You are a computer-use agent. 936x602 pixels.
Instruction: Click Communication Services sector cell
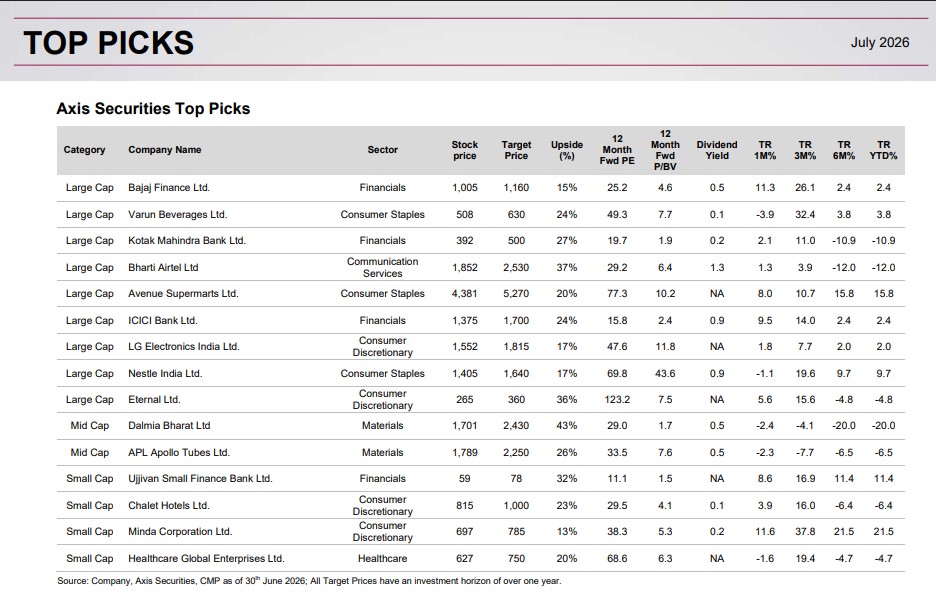point(383,268)
